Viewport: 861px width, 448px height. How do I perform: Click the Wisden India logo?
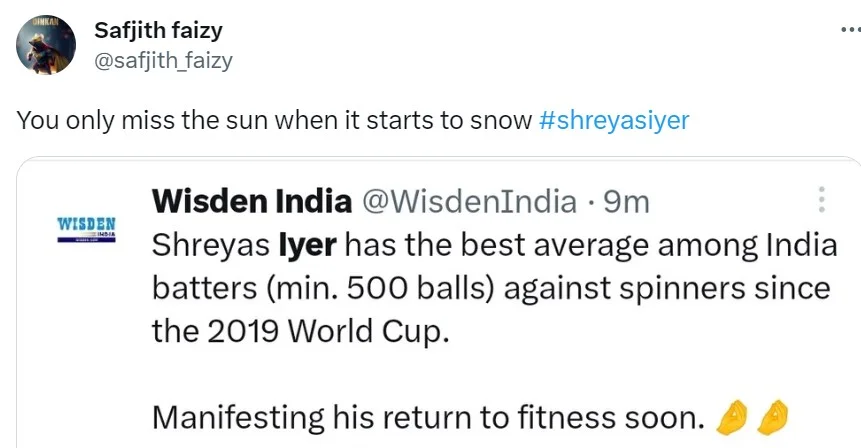(88, 228)
